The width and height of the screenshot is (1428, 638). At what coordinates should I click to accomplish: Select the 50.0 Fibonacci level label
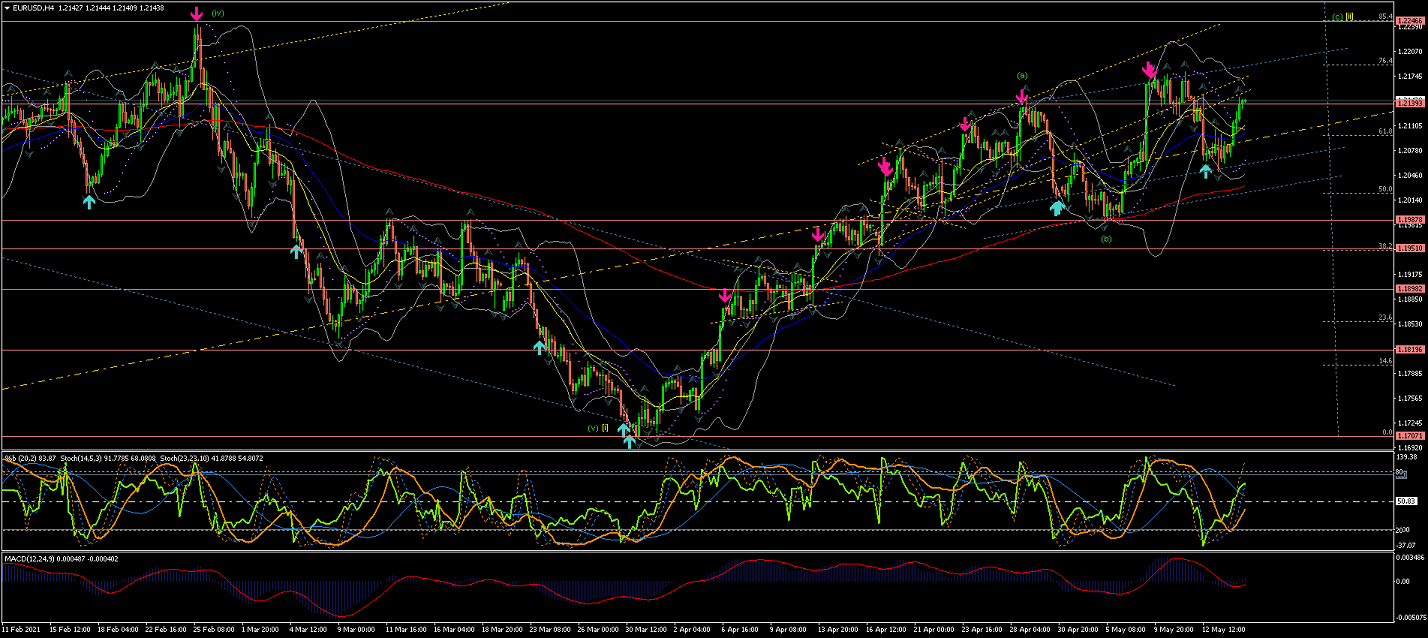coord(1385,188)
